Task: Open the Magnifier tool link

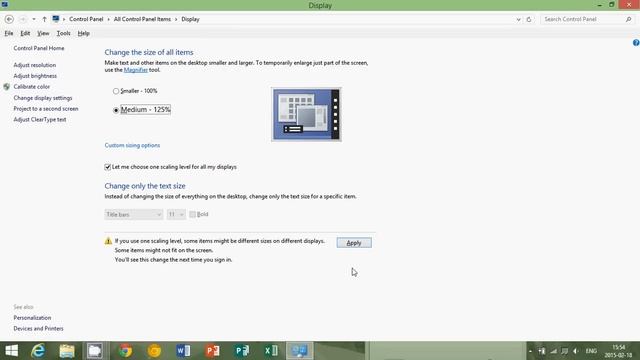Action: click(136, 70)
